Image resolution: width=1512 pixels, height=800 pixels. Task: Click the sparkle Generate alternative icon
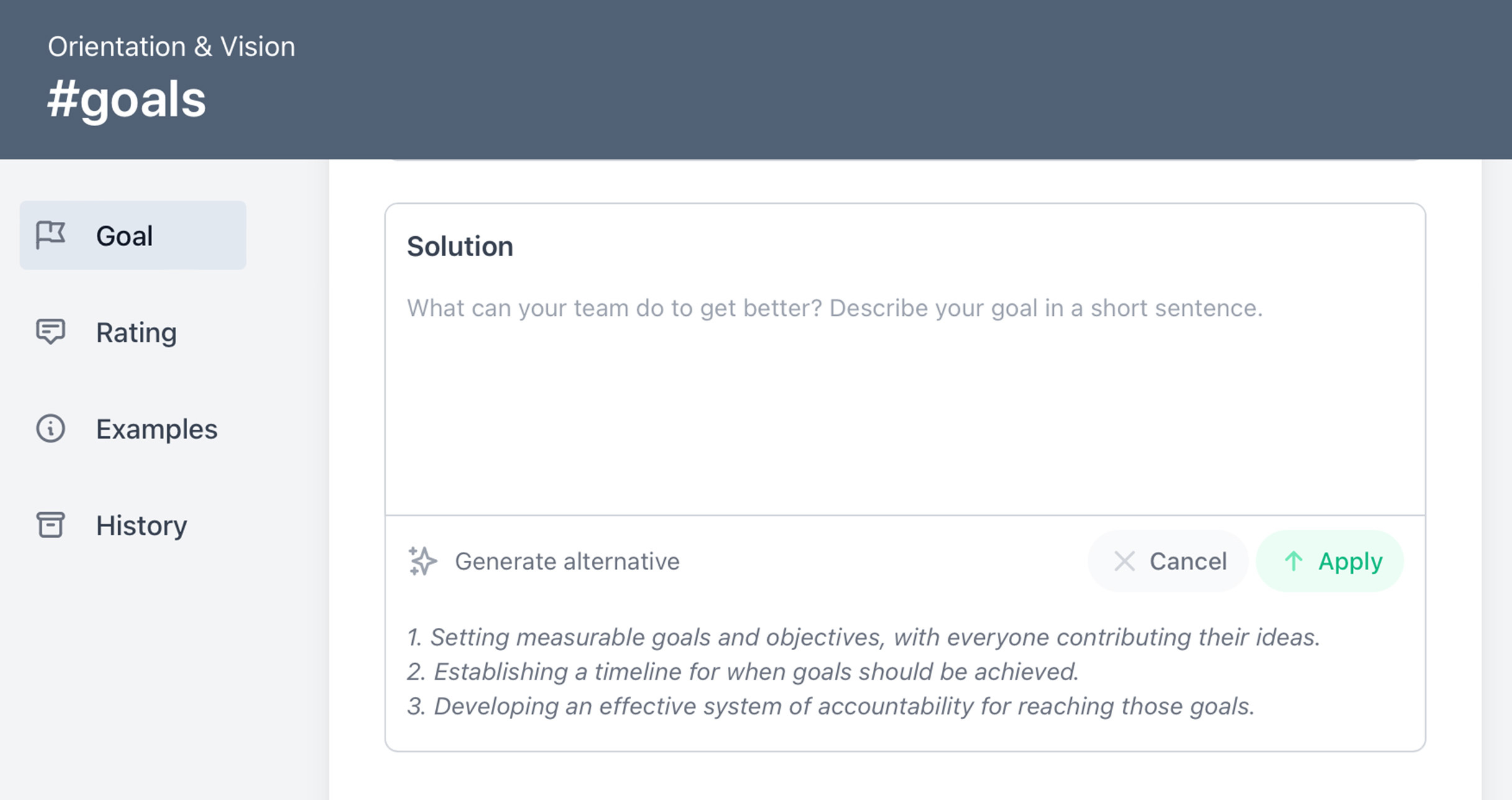pos(423,561)
